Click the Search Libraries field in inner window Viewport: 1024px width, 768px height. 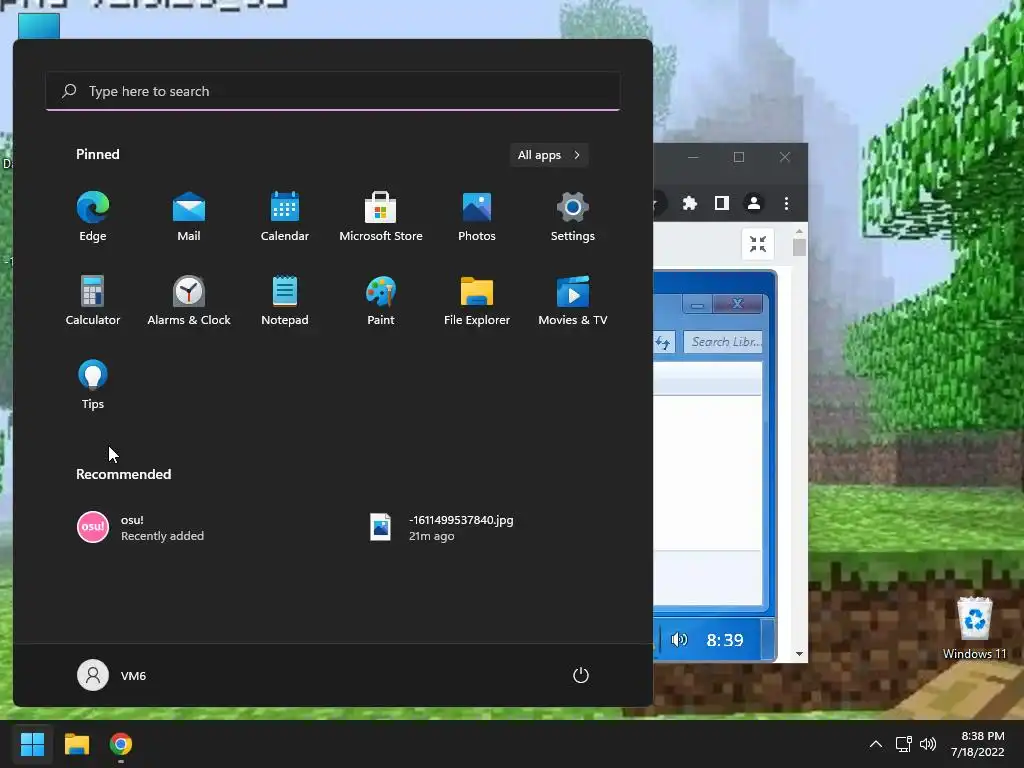724,342
